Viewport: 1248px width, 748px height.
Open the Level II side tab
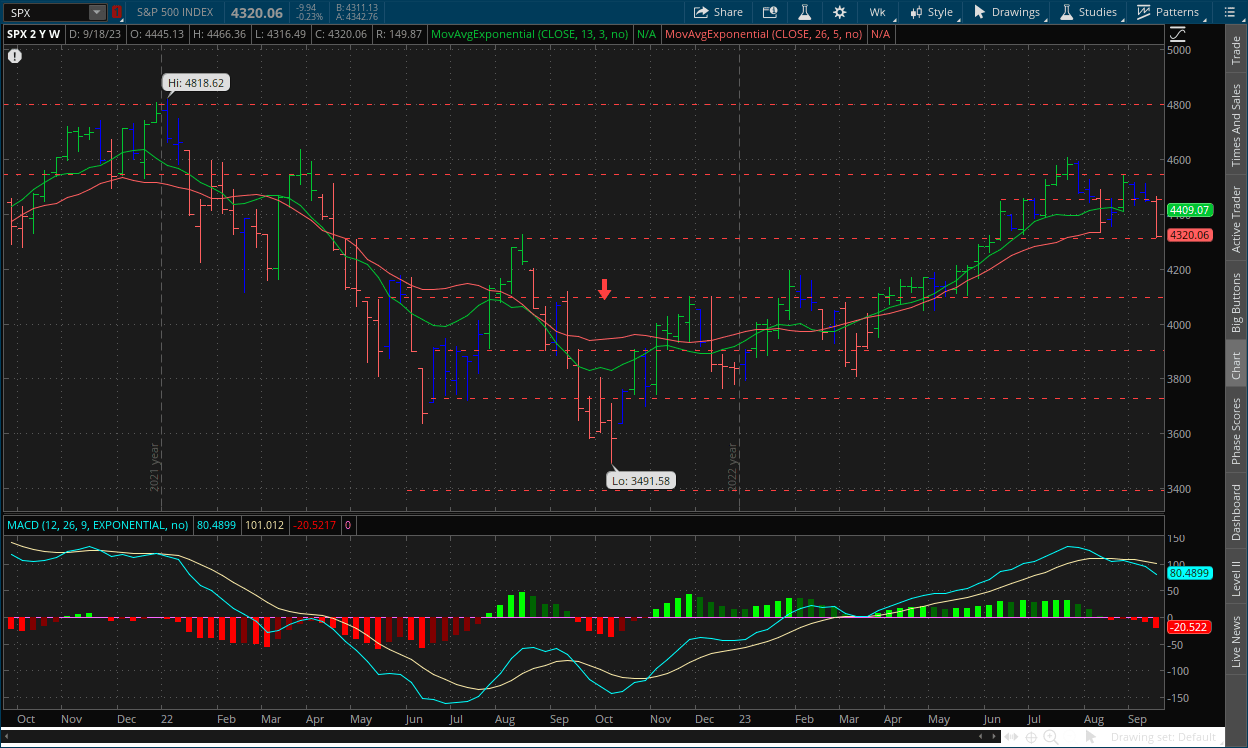tap(1236, 578)
